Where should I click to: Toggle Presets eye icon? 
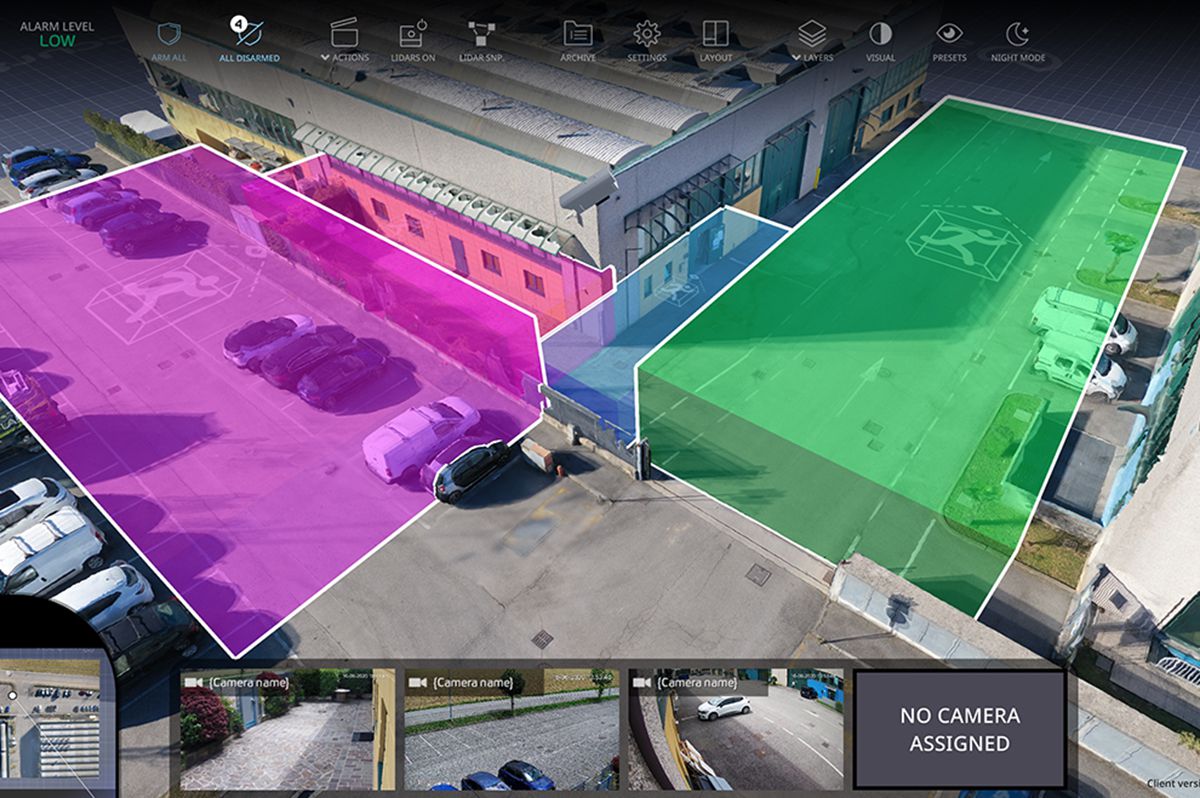click(949, 34)
